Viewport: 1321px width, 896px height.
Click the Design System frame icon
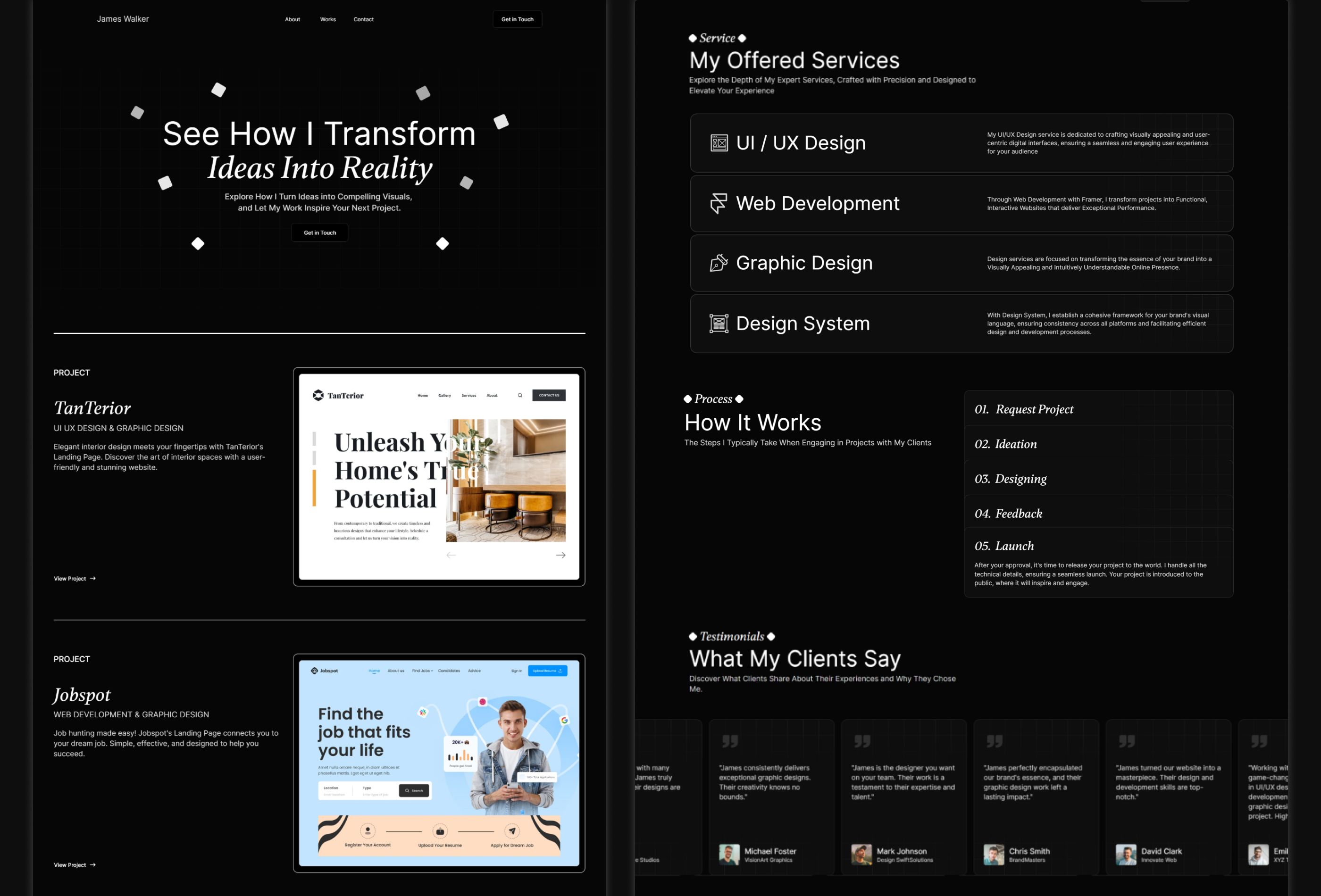719,324
